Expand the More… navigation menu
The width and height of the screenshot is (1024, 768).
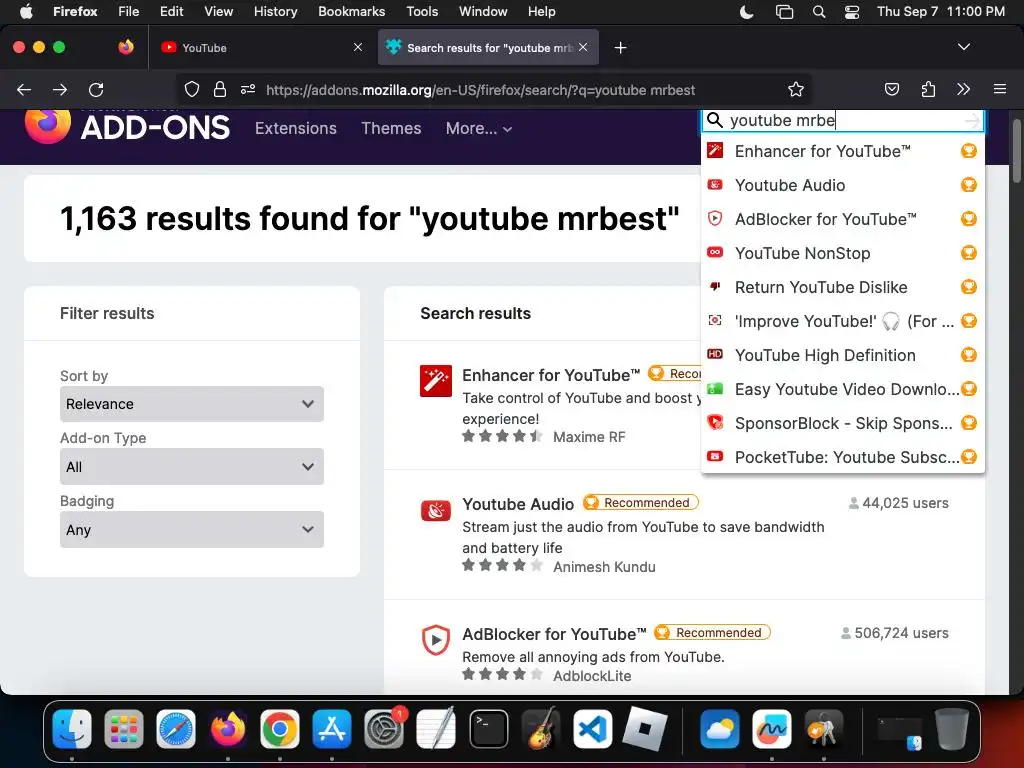[x=479, y=129]
